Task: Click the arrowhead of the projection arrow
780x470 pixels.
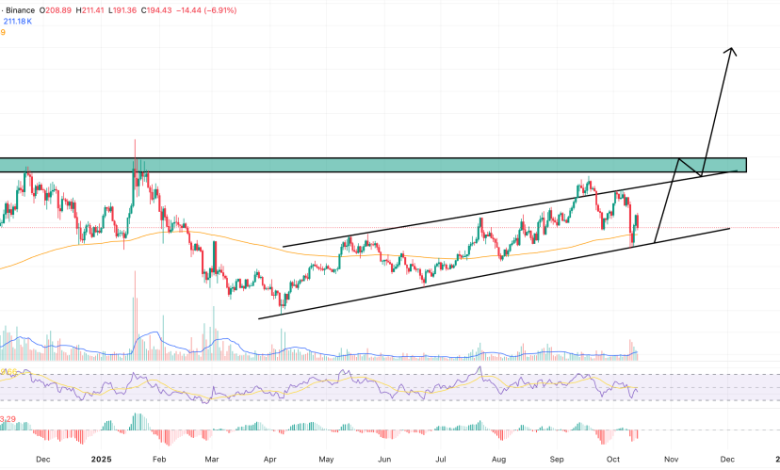Action: [x=732, y=51]
